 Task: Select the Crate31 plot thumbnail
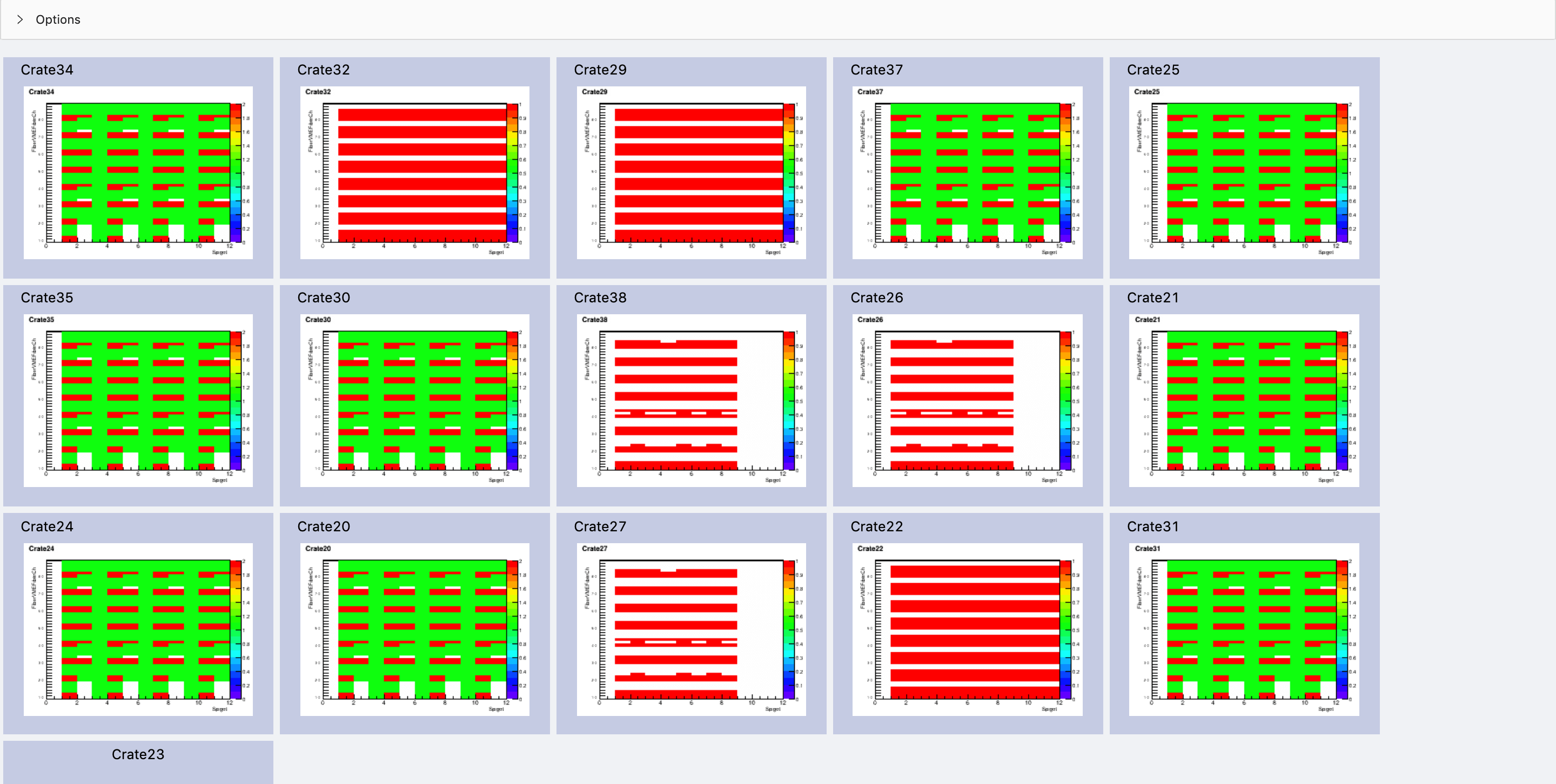[1244, 629]
